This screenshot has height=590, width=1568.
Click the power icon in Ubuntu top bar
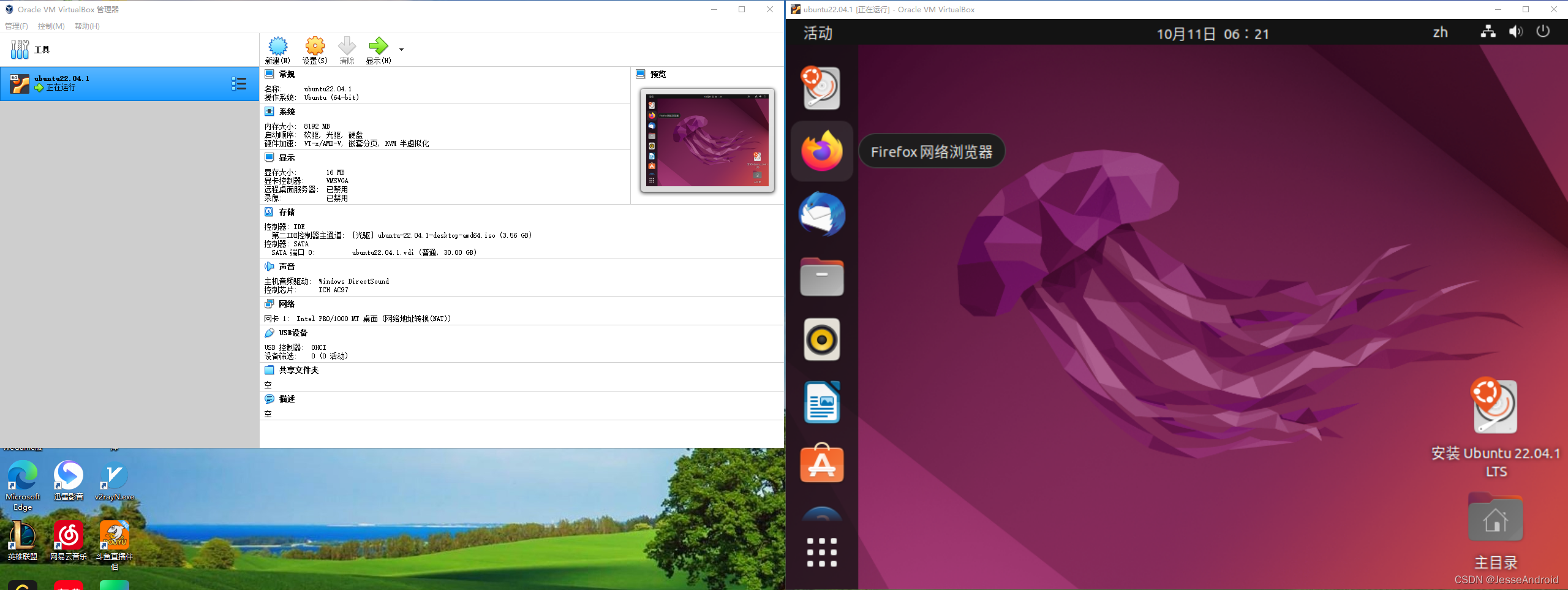tap(1543, 31)
